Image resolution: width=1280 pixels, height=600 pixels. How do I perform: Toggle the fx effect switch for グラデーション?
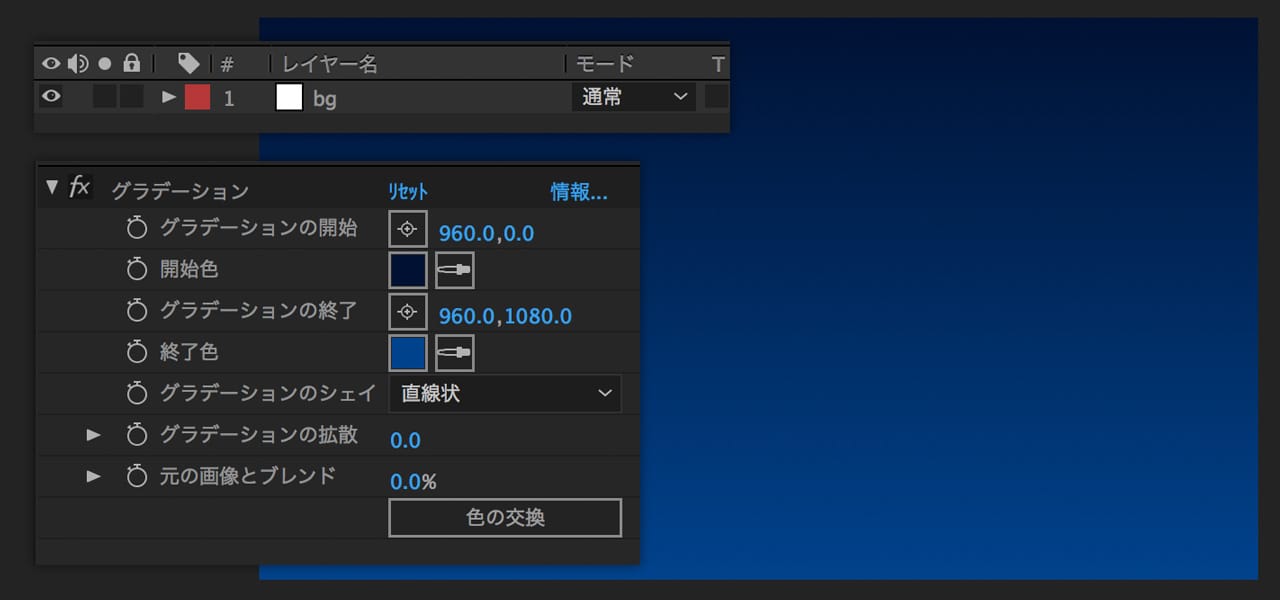(79, 187)
